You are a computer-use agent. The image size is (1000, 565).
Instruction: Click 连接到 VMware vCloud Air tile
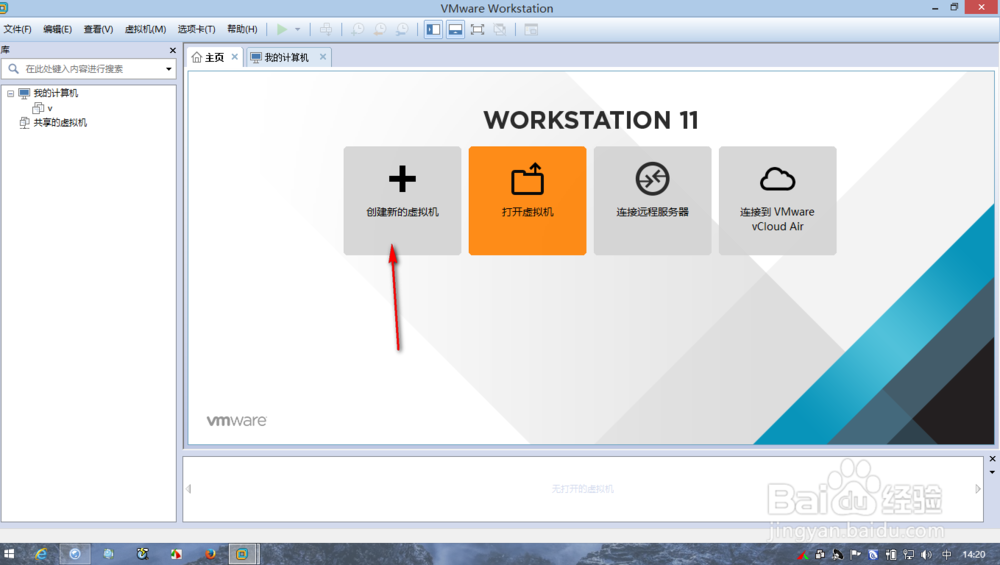coord(777,201)
